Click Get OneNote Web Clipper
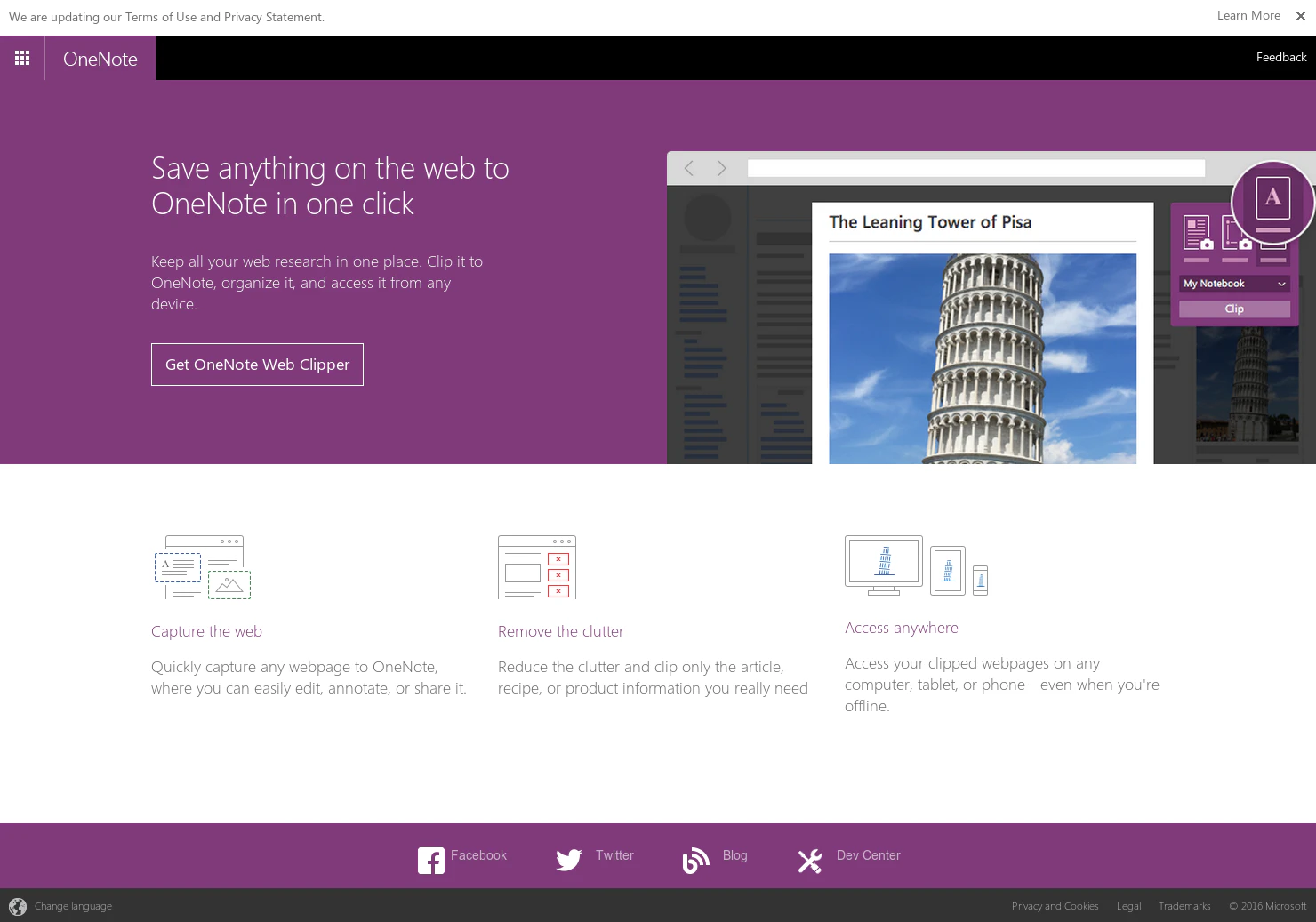Image resolution: width=1316 pixels, height=922 pixels. pyautogui.click(x=257, y=365)
